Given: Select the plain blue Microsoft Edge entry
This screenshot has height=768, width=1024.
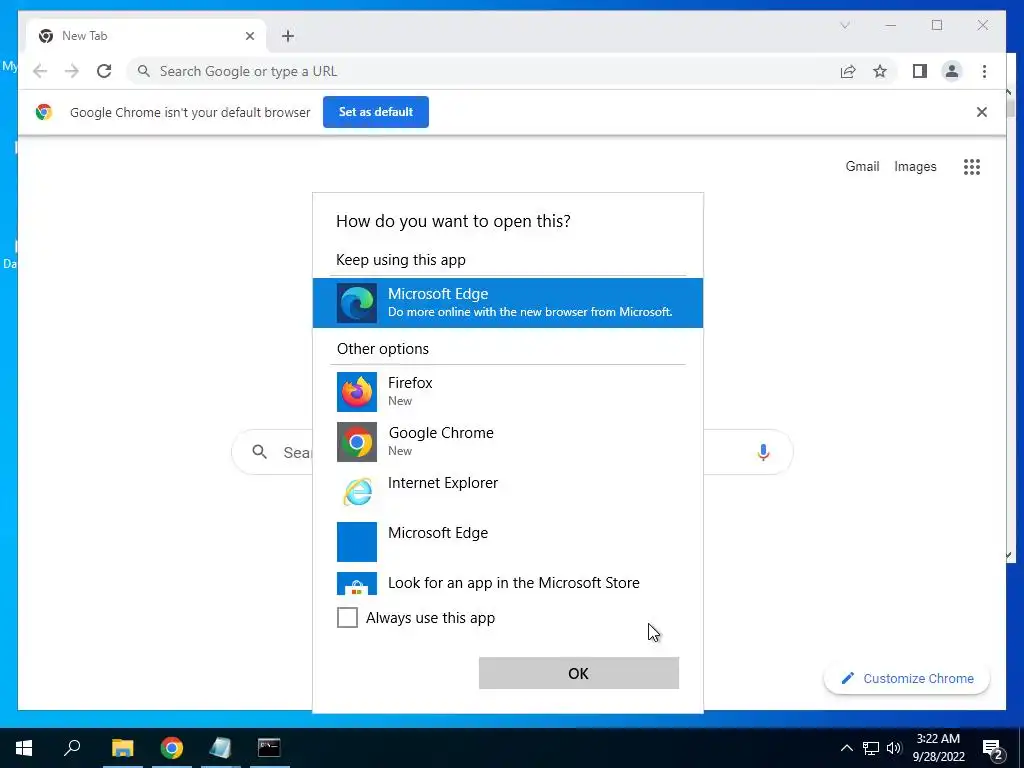Looking at the screenshot, I should pos(507,541).
